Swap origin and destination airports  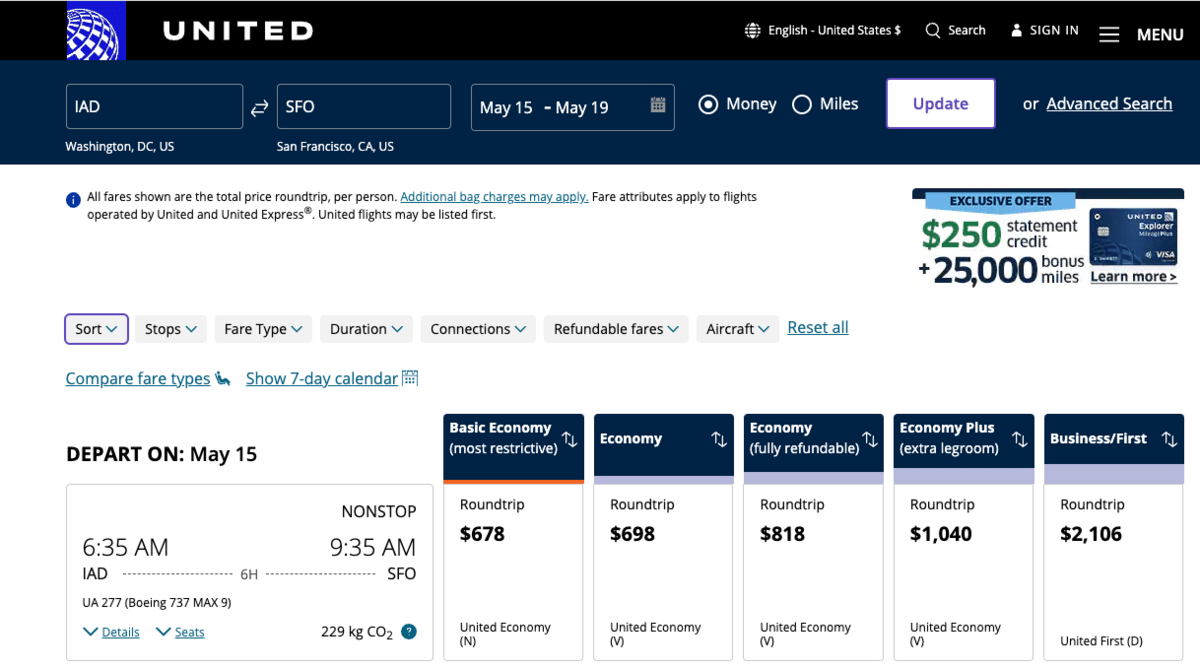[260, 108]
